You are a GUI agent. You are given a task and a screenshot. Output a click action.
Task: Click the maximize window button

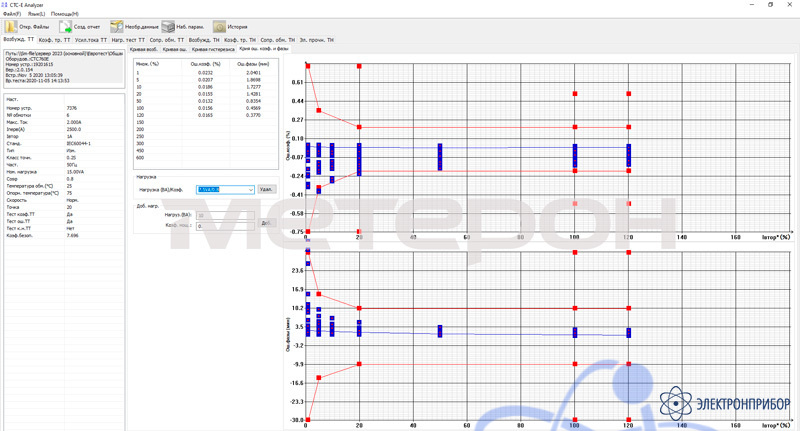pyautogui.click(x=770, y=5)
